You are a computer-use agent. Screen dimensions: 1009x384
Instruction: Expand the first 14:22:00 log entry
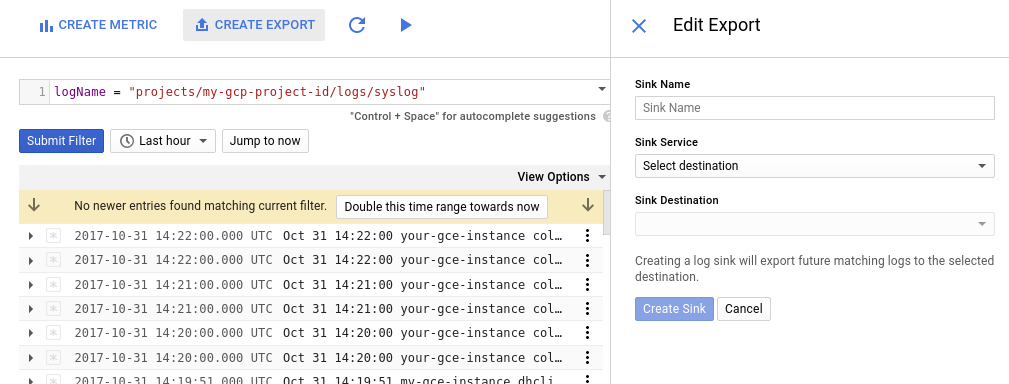pos(30,236)
